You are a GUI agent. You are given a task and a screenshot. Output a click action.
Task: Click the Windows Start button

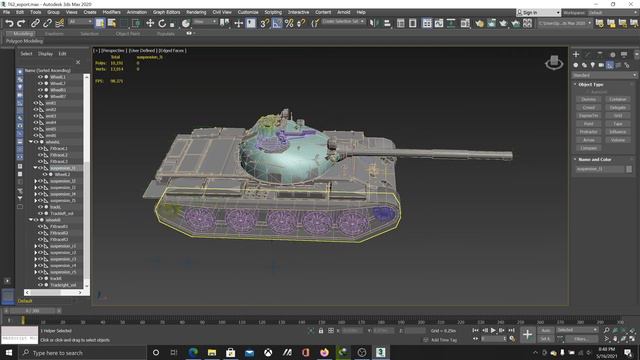pos(9,352)
